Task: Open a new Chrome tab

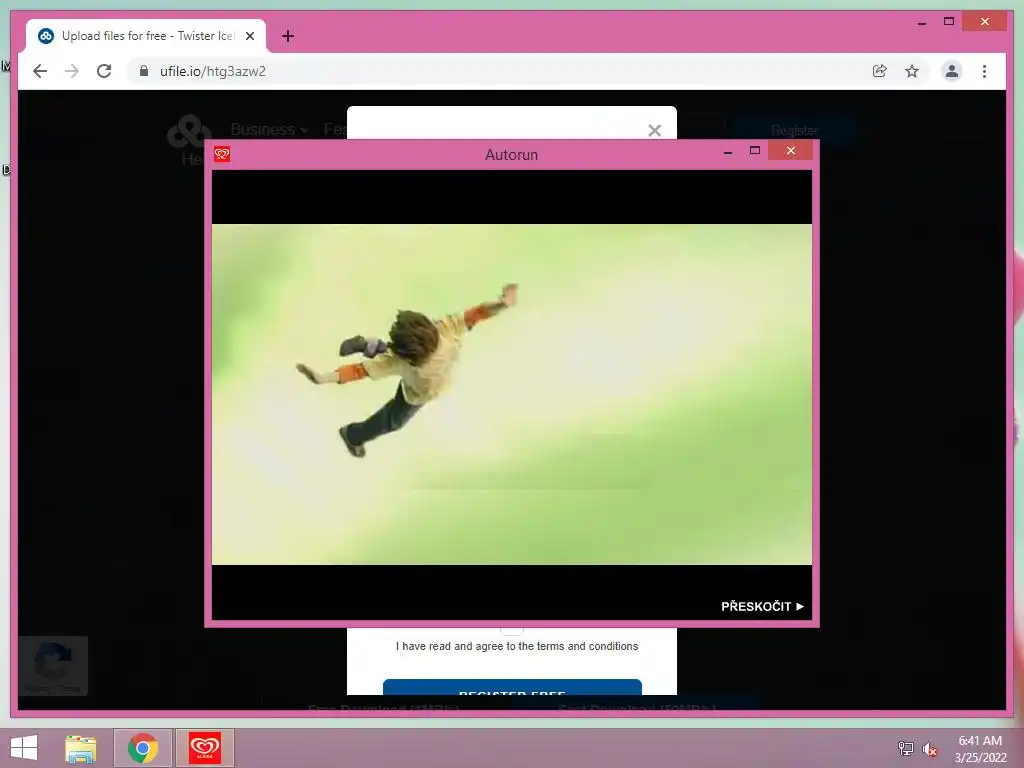Action: tap(288, 36)
